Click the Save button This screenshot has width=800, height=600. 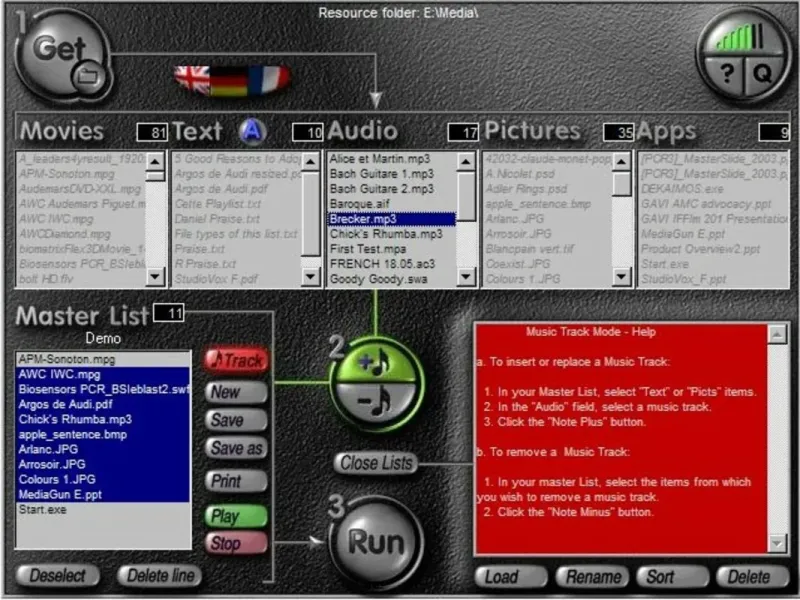click(237, 420)
